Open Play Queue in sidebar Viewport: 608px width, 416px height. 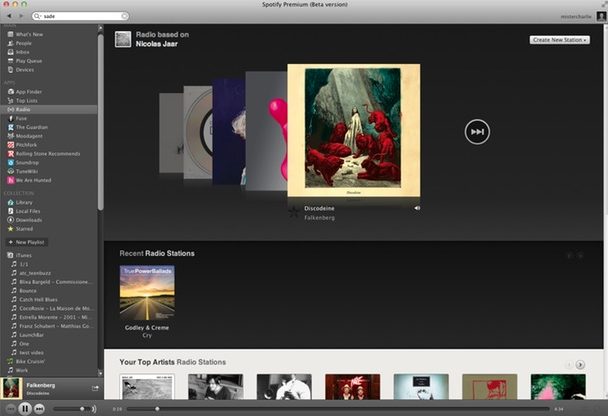pos(29,61)
